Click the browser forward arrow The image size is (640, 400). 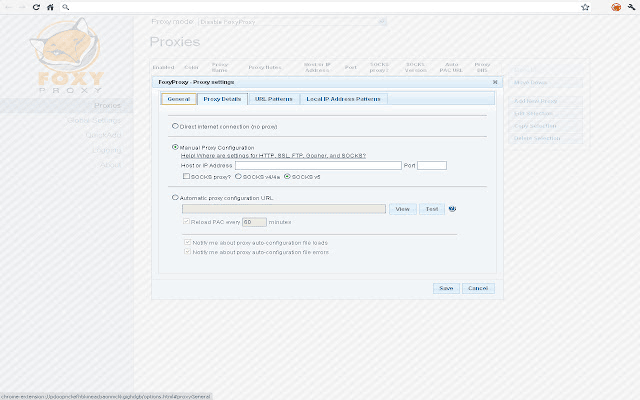point(22,7)
